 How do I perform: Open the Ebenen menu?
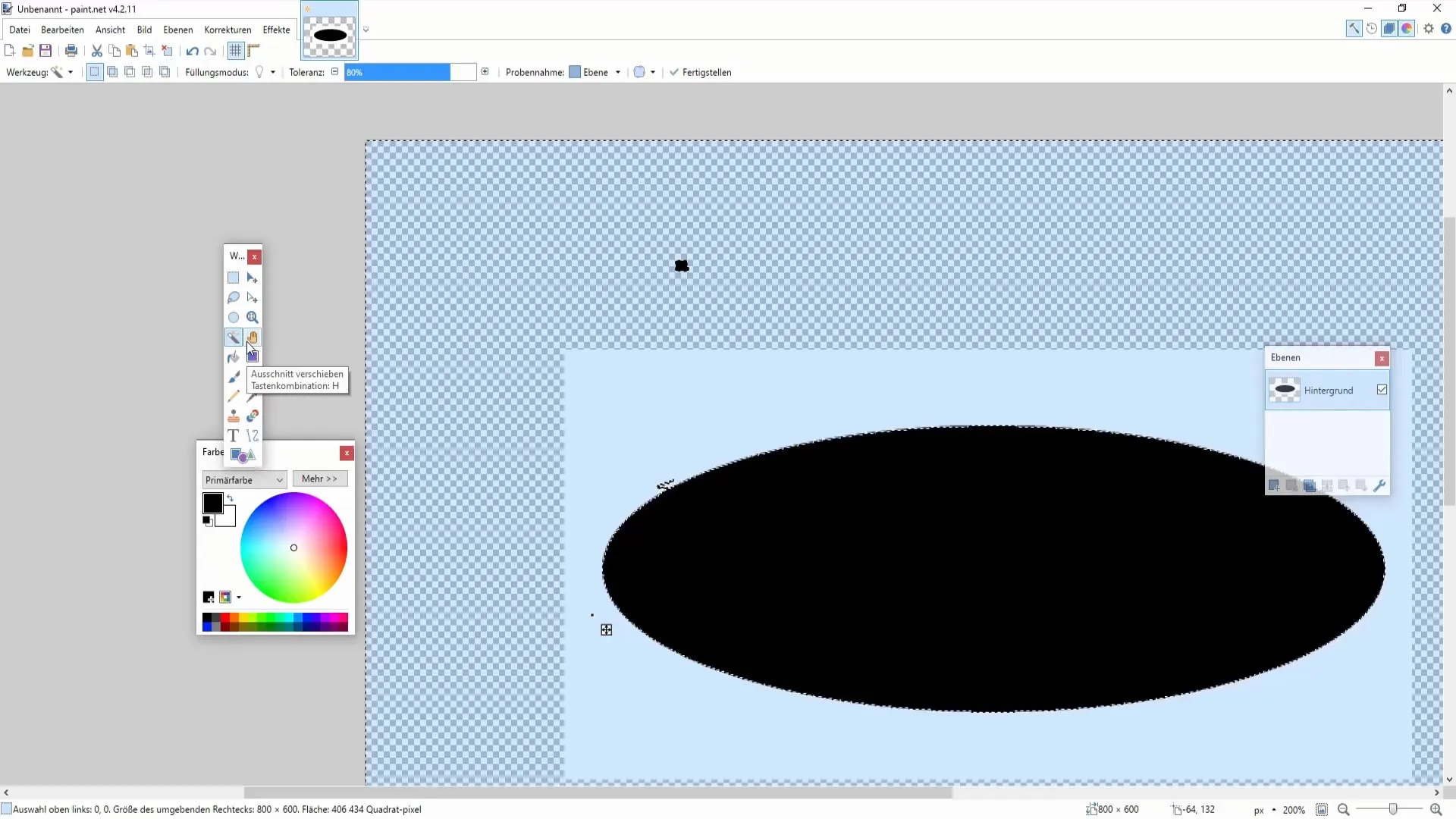click(178, 30)
